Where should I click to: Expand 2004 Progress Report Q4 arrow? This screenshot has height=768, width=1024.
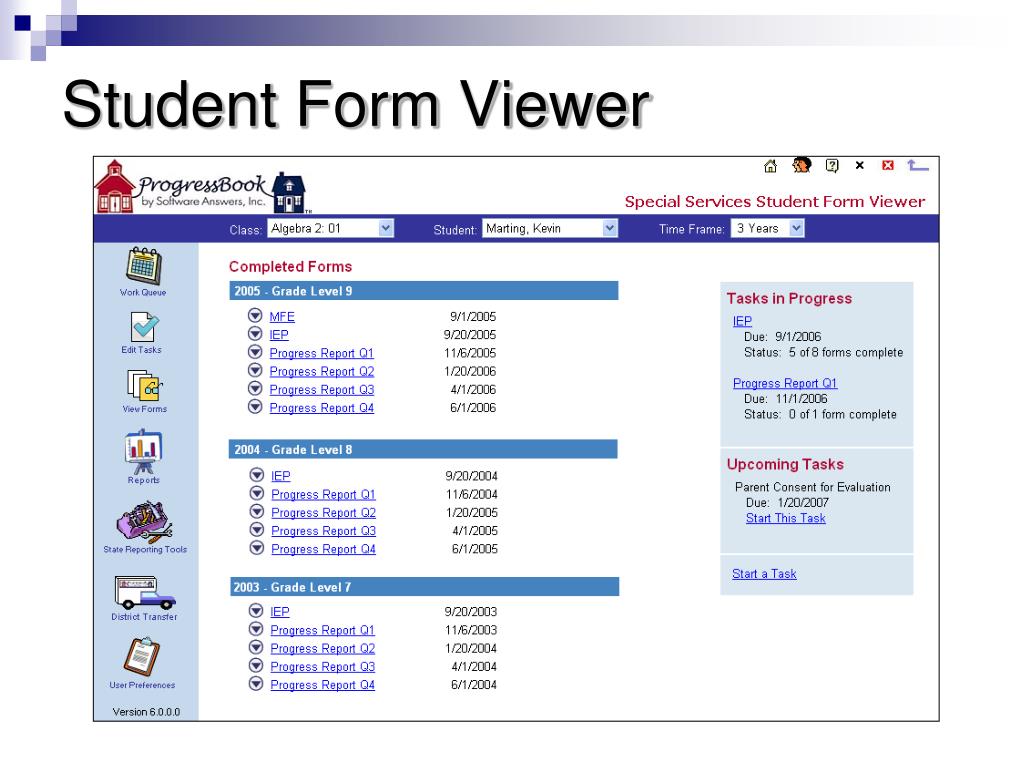[257, 548]
